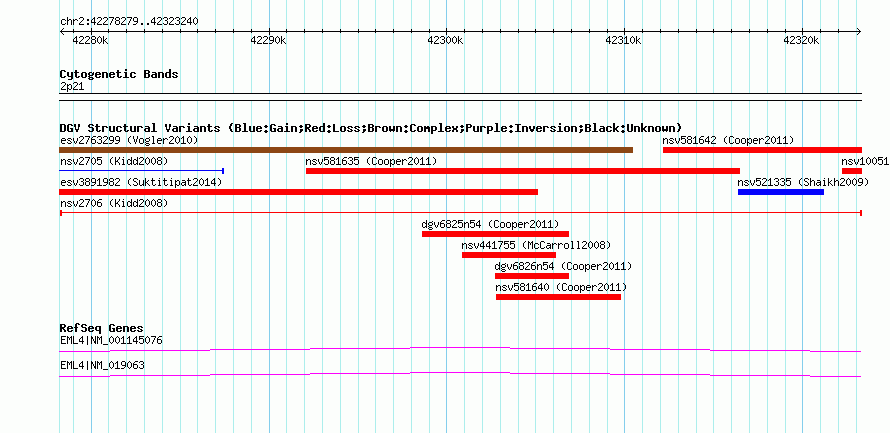The height and width of the screenshot is (433, 890).
Task: Click the EML4|NM_019063 gene label
Action: [x=102, y=365]
